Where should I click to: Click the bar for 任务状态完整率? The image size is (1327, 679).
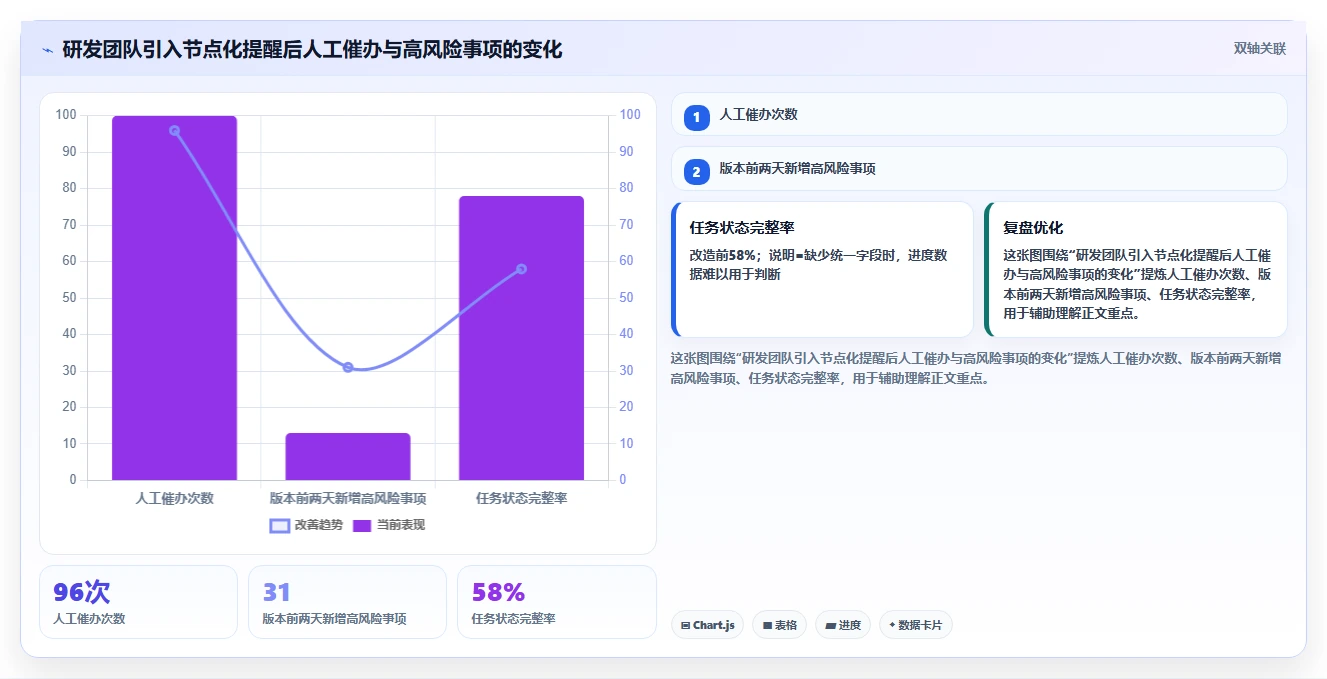pos(521,338)
